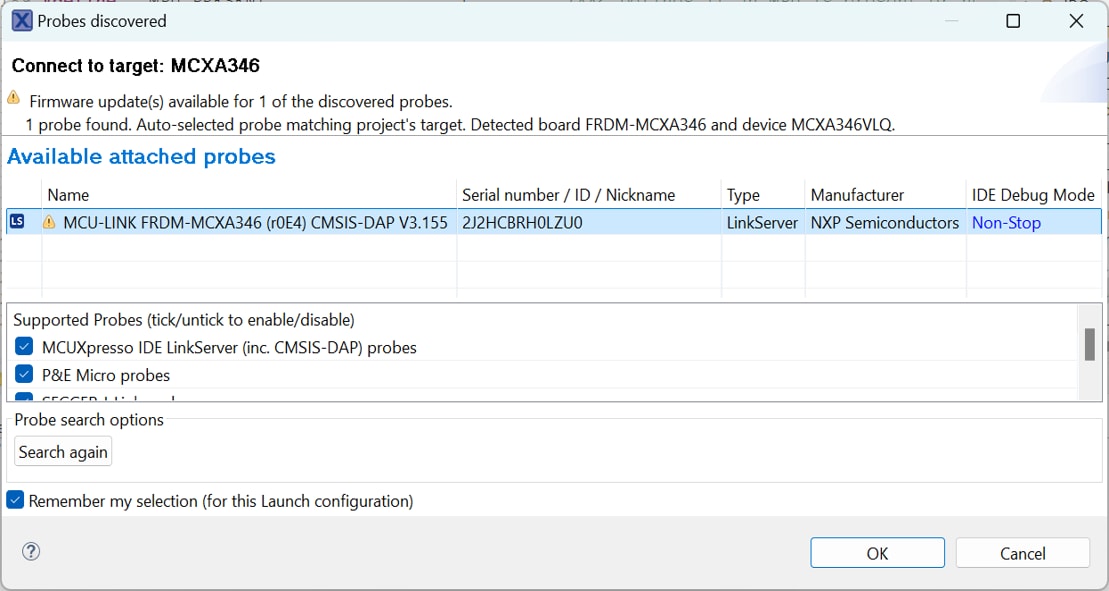The image size is (1109, 591).
Task: Toggle Remember my selection checkbox
Action: pos(16,500)
